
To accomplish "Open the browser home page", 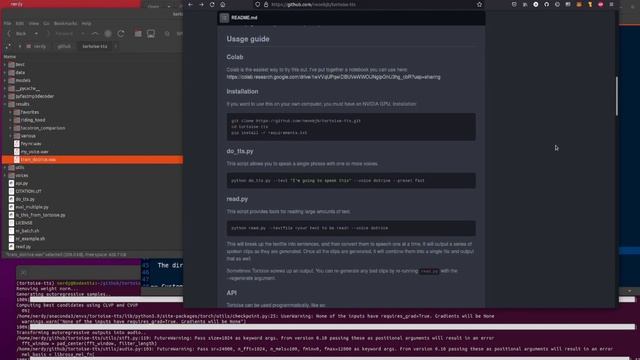I will click(x=223, y=4).
